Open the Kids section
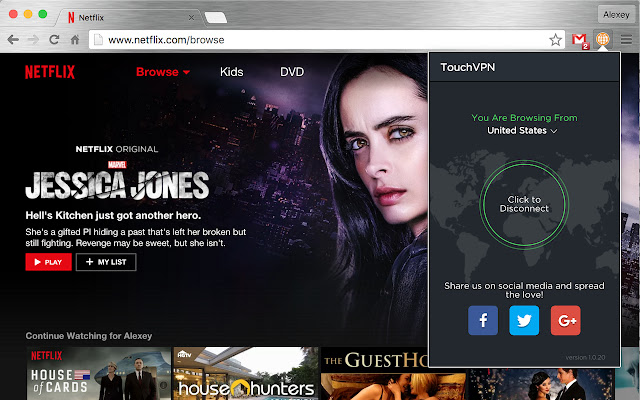Screen dimensions: 640x400 point(231,72)
